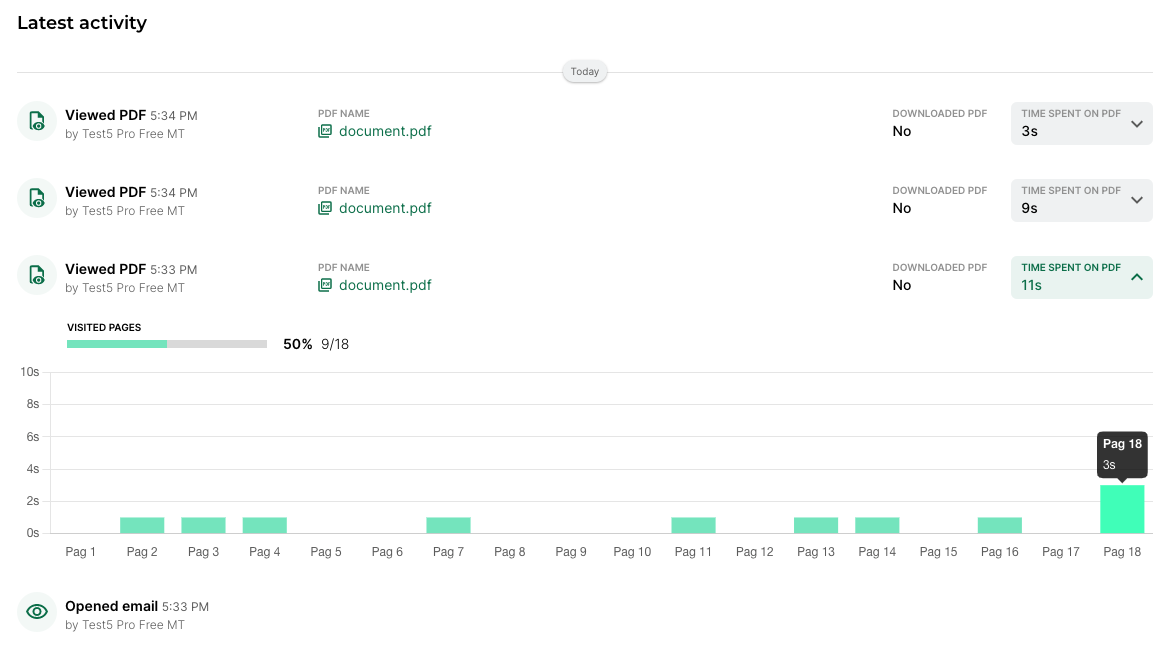Click the visited pages progress bar
1169x653 pixels.
167,344
